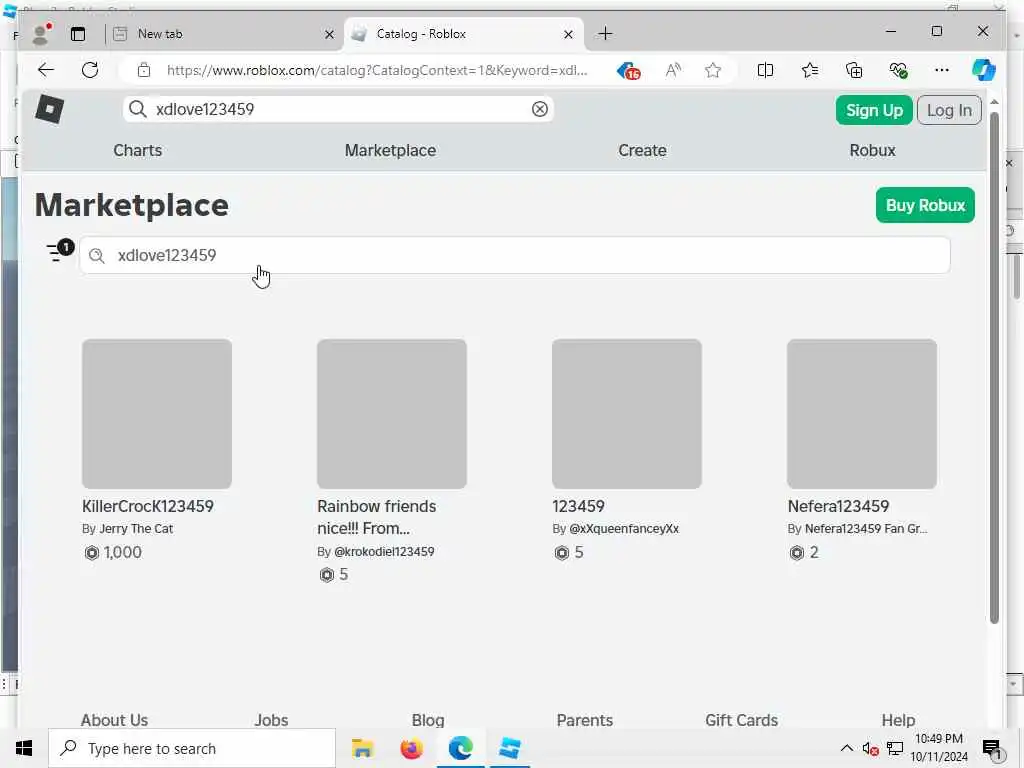Open Robux navigation item

click(x=872, y=150)
